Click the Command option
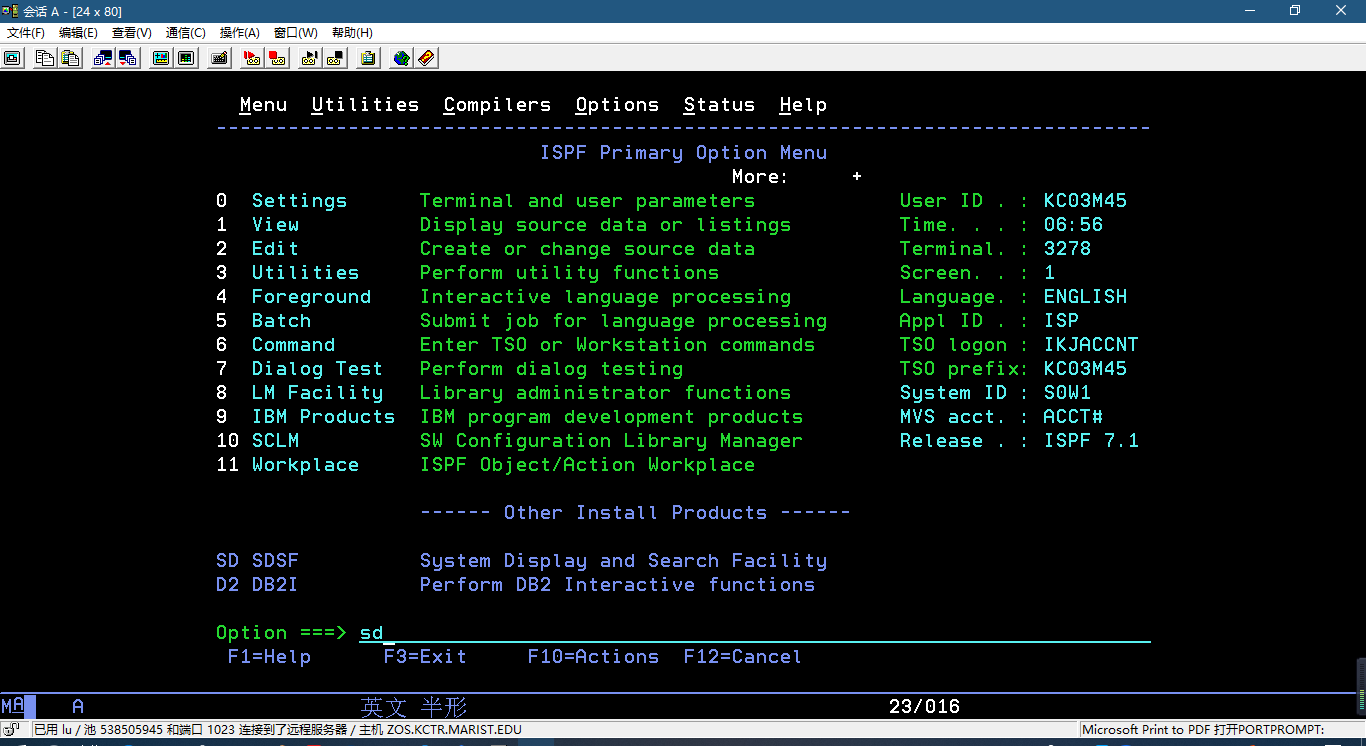This screenshot has width=1366, height=746. pyautogui.click(x=293, y=345)
